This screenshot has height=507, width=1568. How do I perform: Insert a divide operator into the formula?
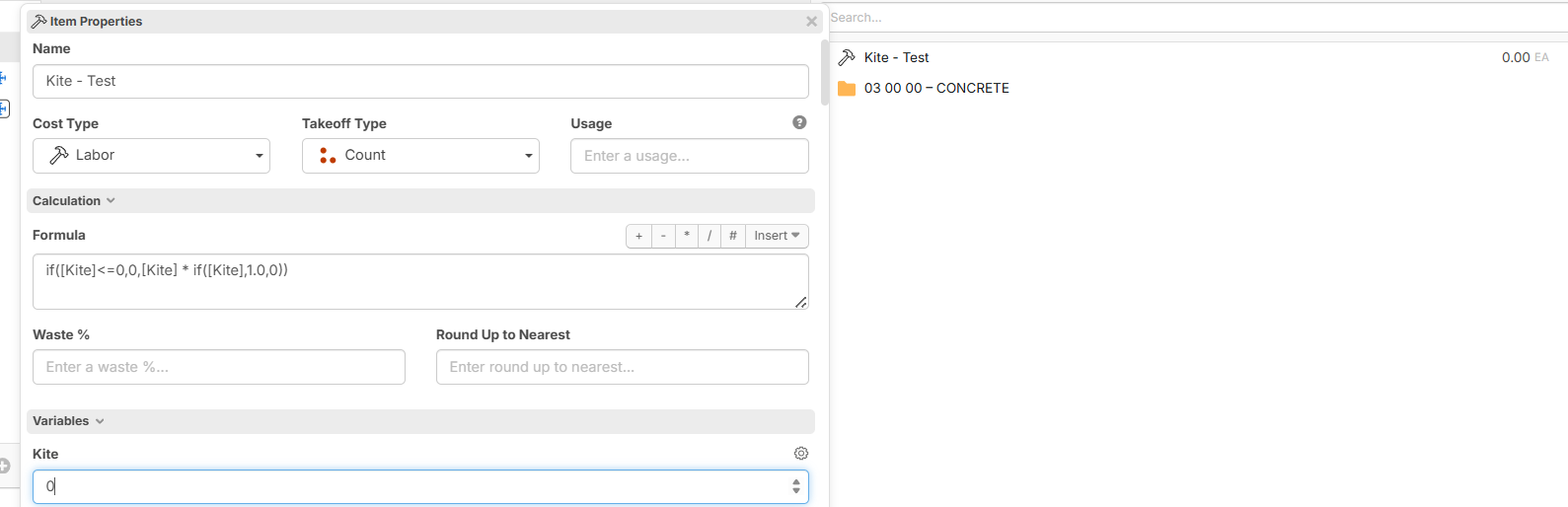709,236
